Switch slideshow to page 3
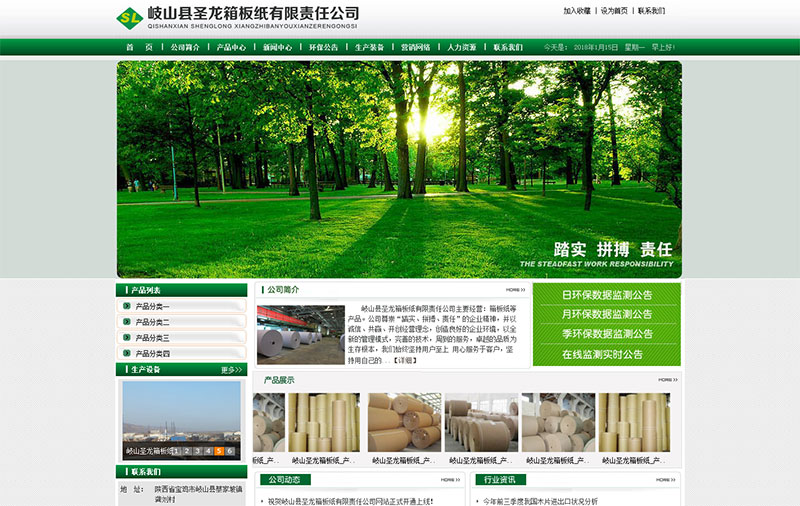 [197, 451]
